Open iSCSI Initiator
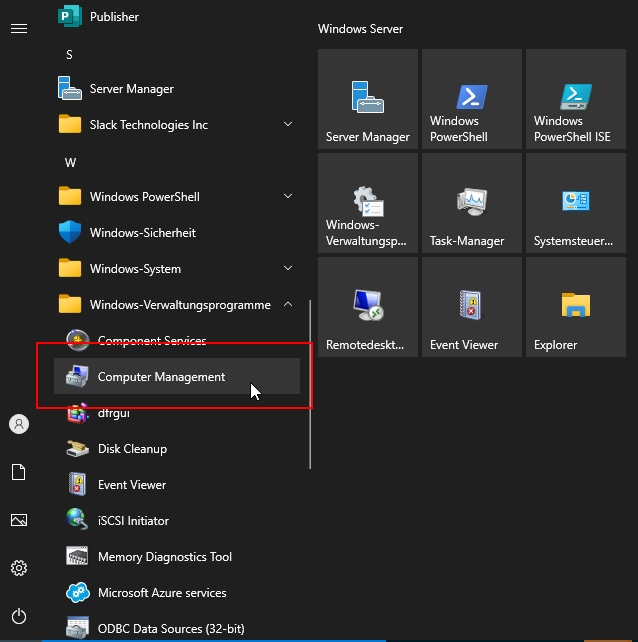This screenshot has height=642, width=638. pos(176,521)
